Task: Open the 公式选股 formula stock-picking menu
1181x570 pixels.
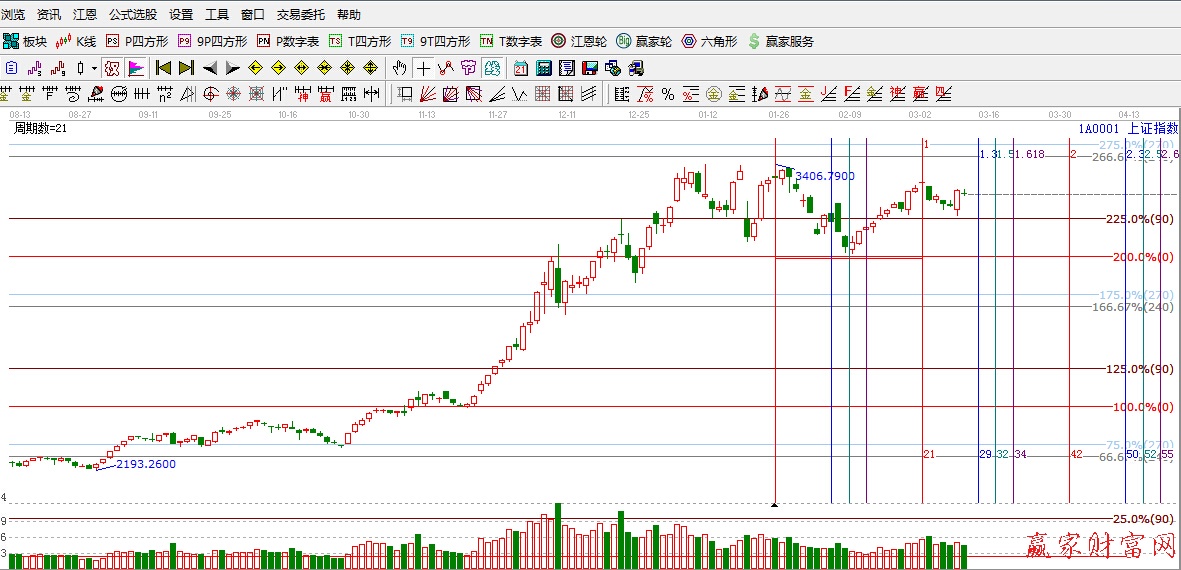Action: coord(132,15)
